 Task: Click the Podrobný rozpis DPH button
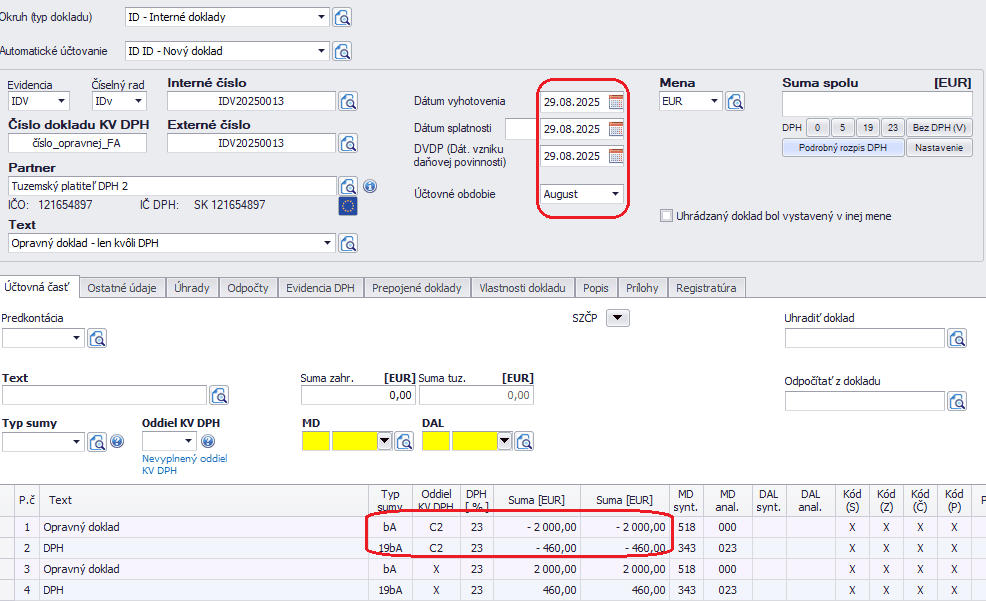tap(843, 148)
